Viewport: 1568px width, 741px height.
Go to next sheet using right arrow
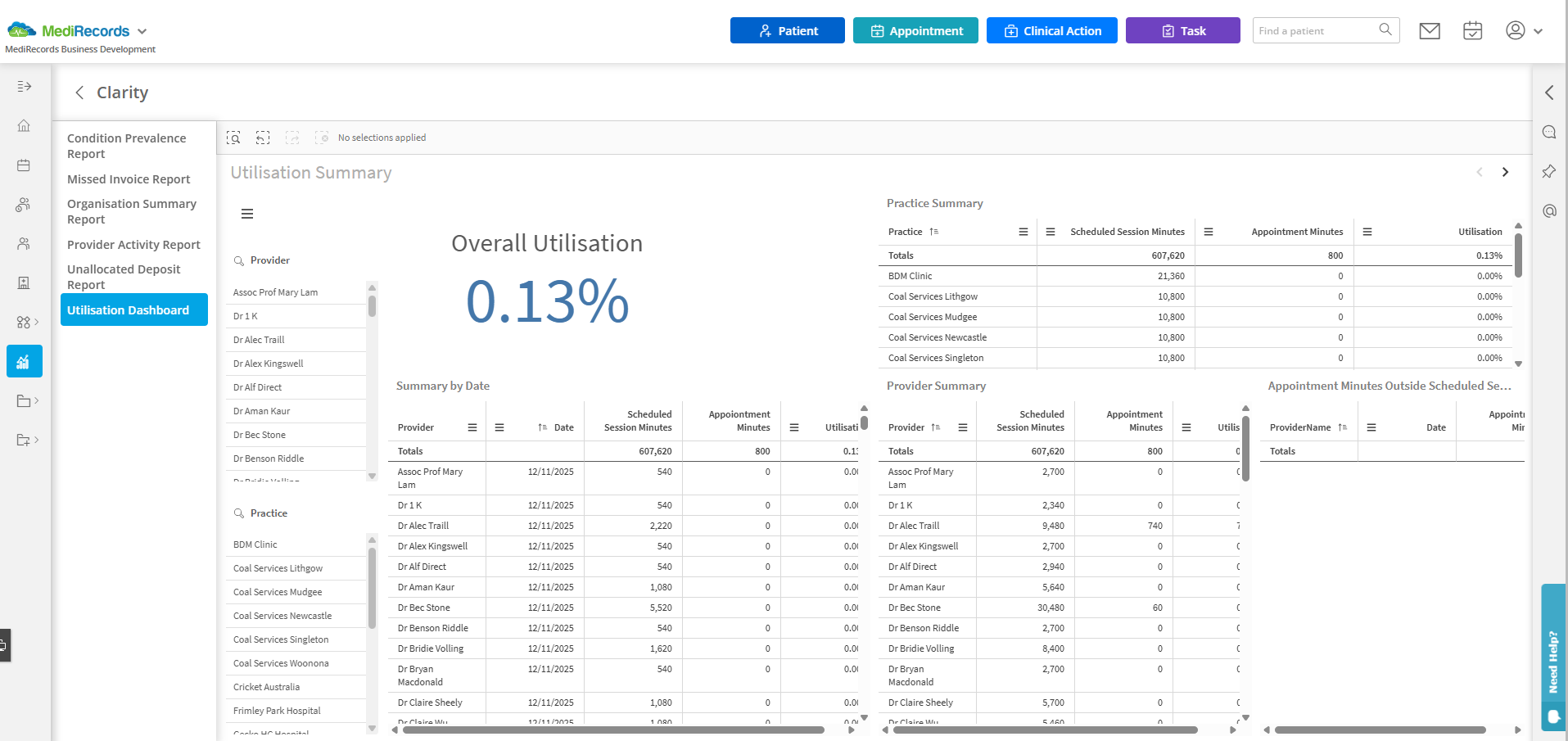[x=1505, y=172]
